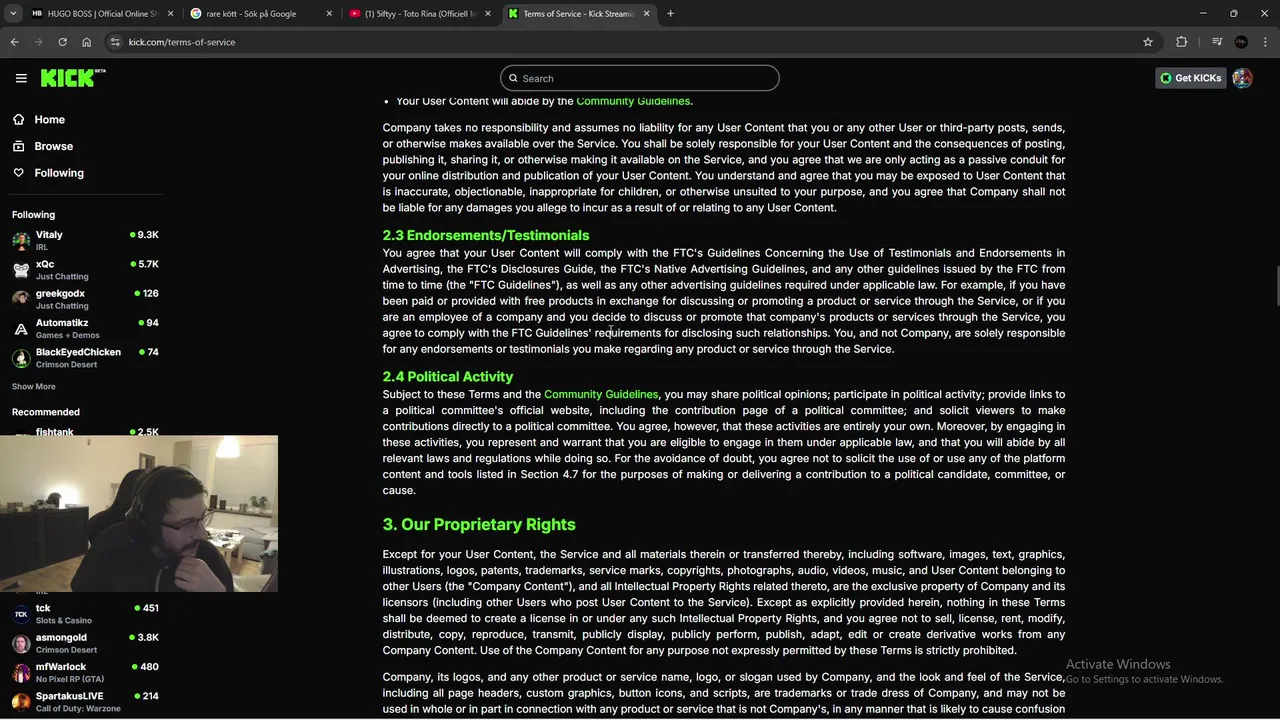Image resolution: width=1280 pixels, height=720 pixels.
Task: Open Vitaly's channel in Following
Action: point(84,240)
